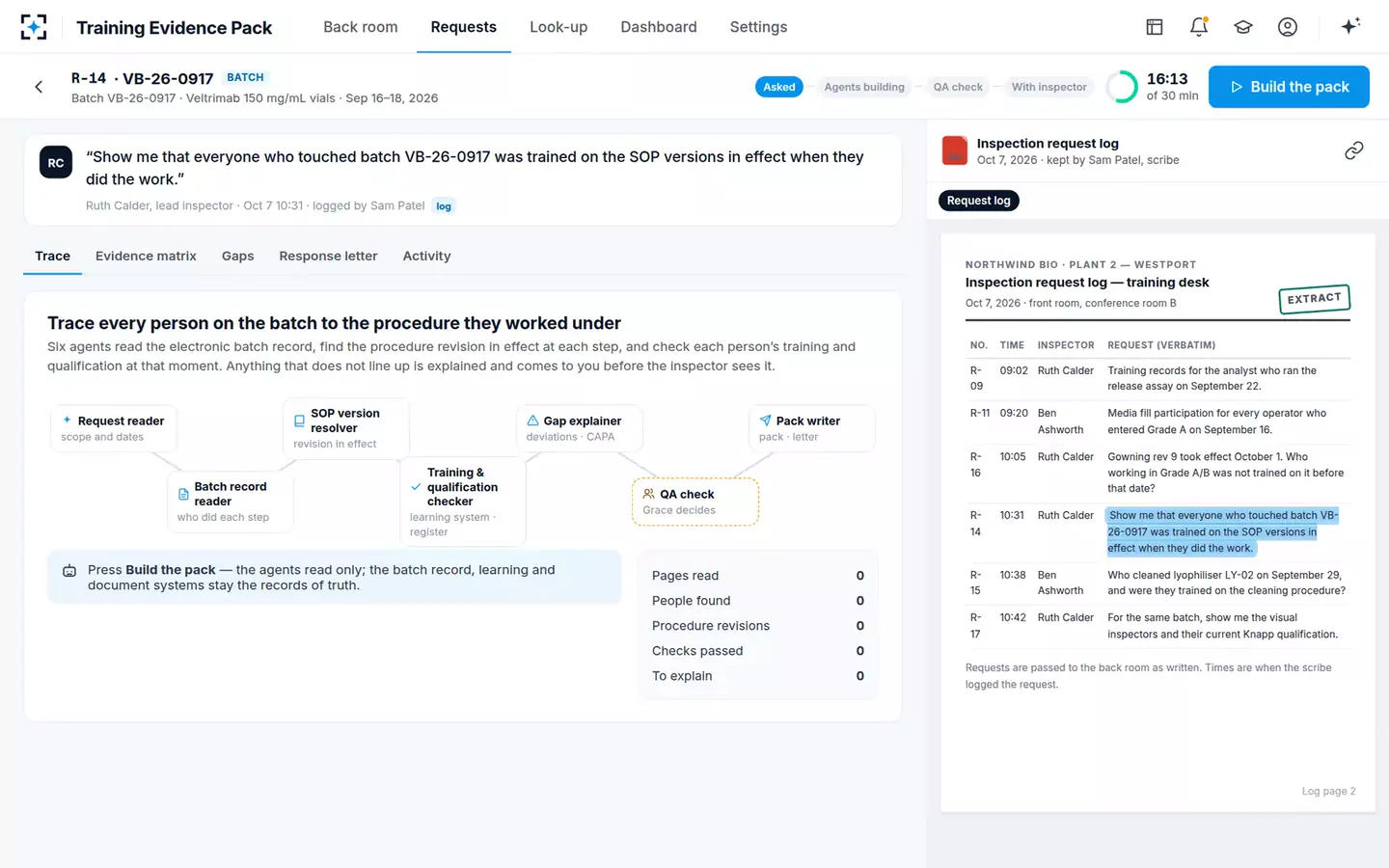Click the Request log pill button
Viewport: 1389px width, 868px height.
coord(979,201)
